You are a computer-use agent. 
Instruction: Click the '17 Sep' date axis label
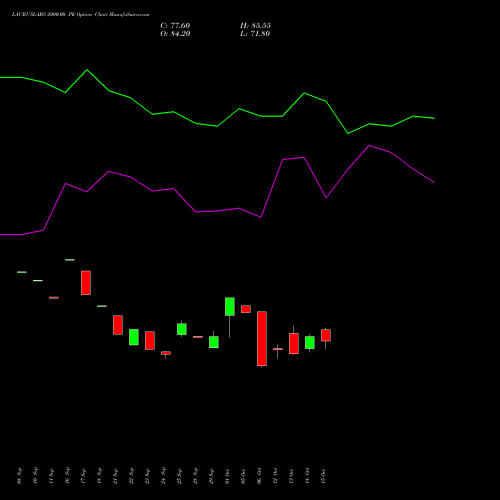(83, 476)
